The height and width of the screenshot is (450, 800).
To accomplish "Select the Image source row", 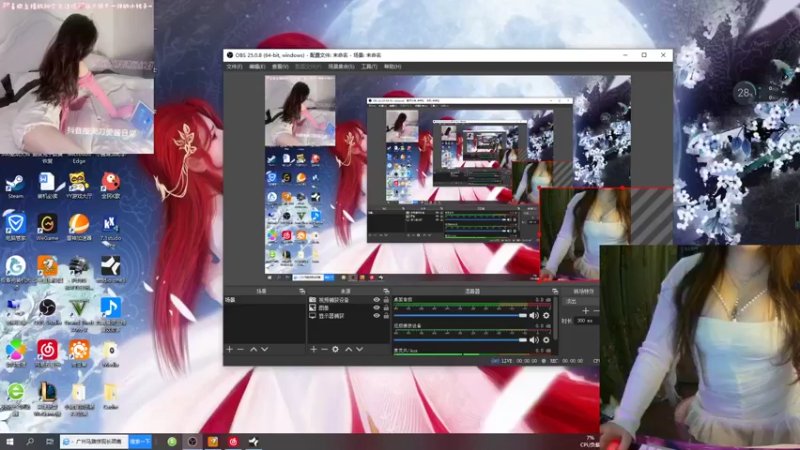I will [x=348, y=308].
